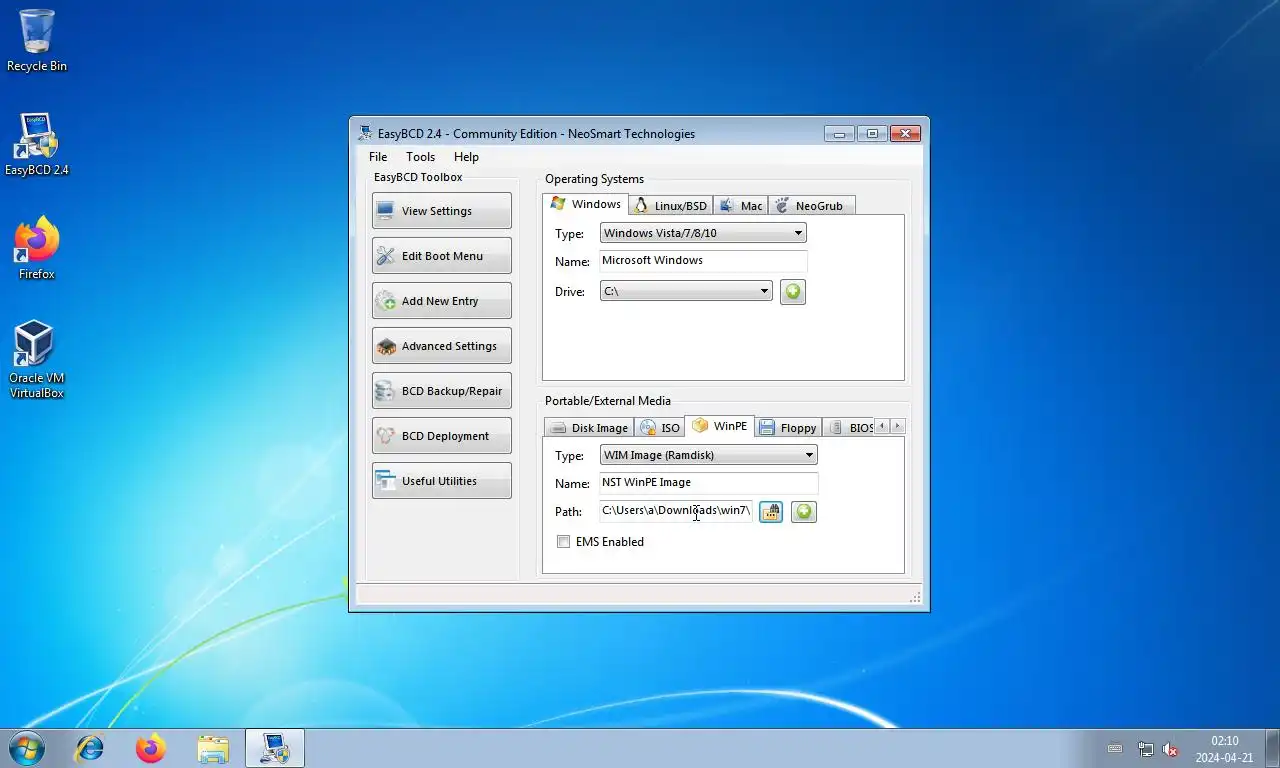Viewport: 1280px width, 768px height.
Task: Click the browse file icon beside Path
Action: pyautogui.click(x=771, y=512)
